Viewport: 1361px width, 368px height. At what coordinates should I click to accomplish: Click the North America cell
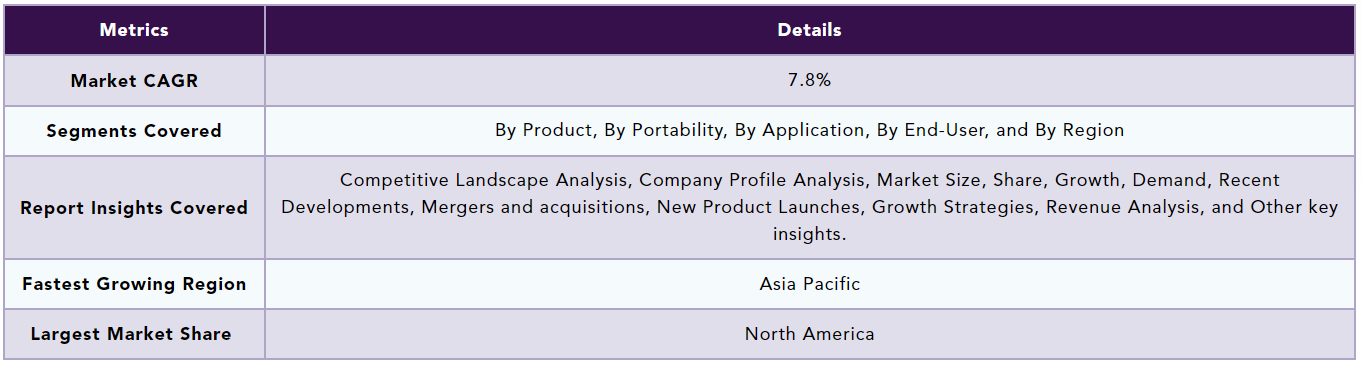[x=809, y=334]
